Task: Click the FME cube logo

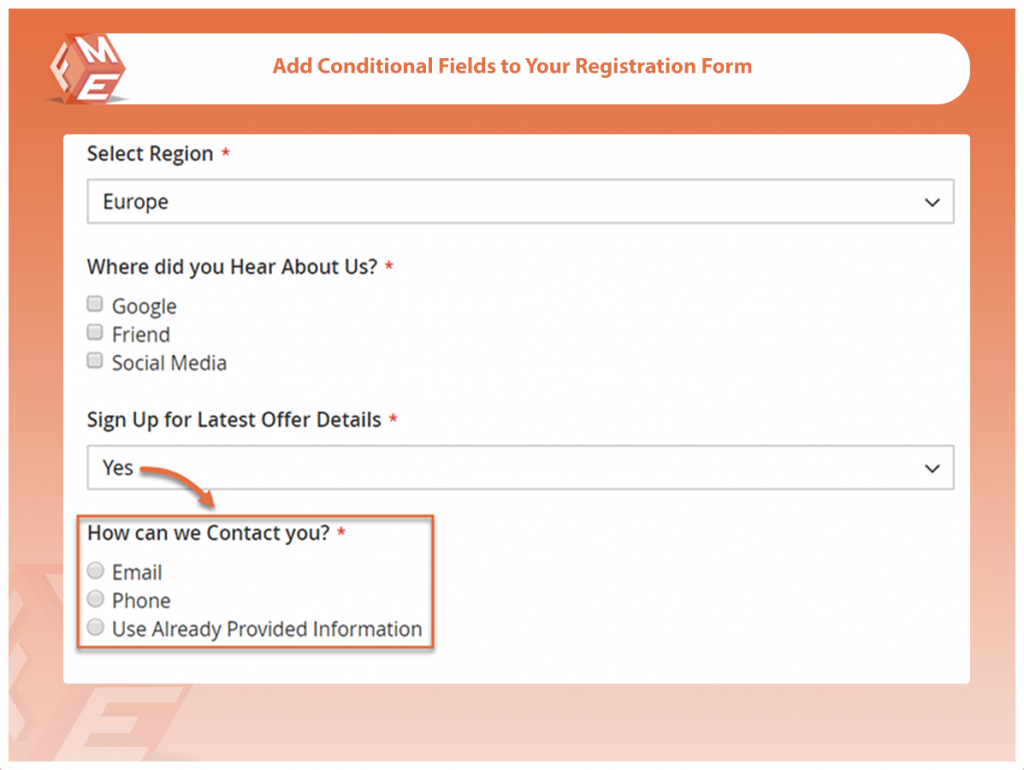Action: click(x=88, y=69)
